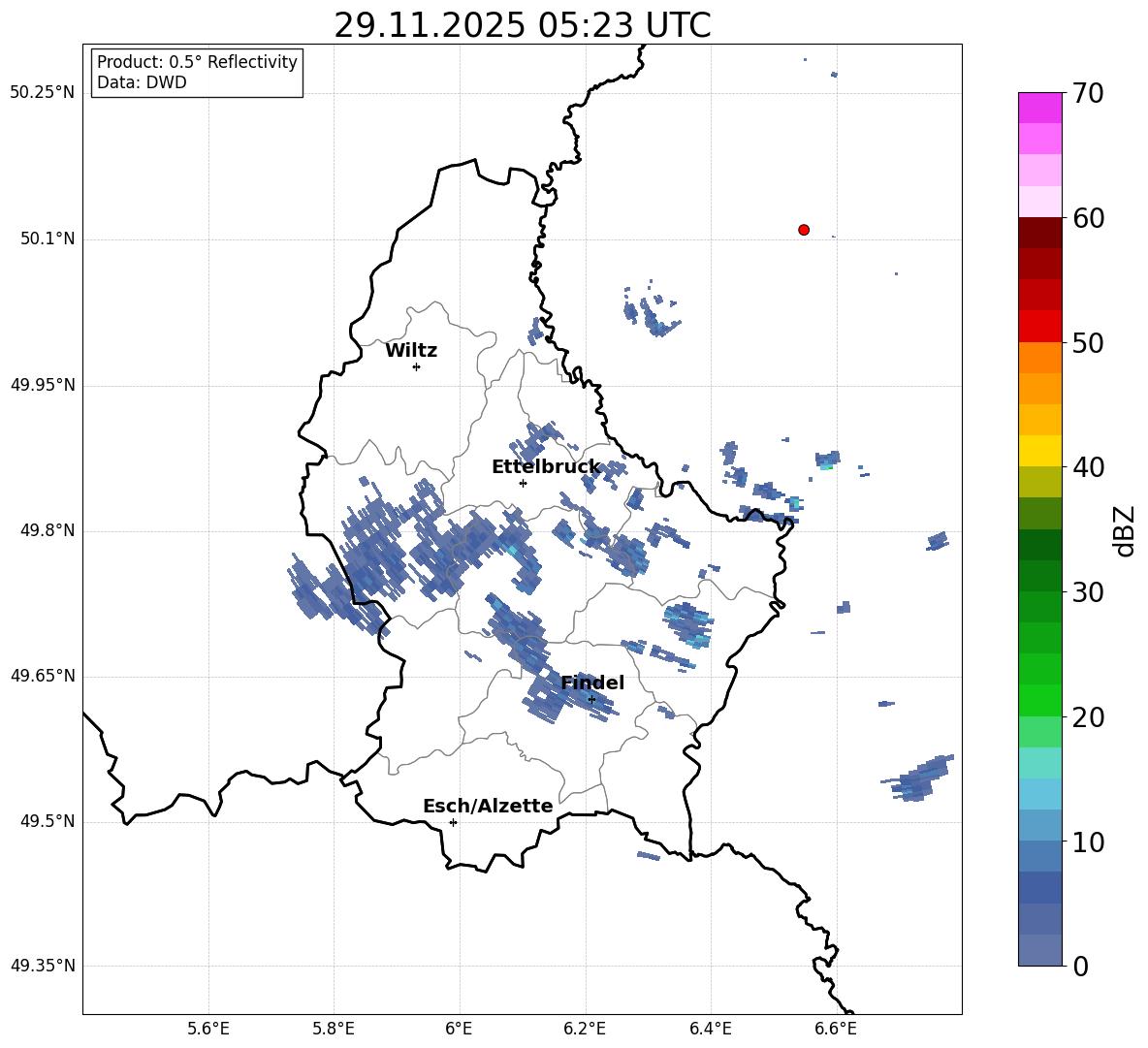1148x1048 pixels.
Task: Click the dBZ colorbar axis label
Action: (1126, 530)
